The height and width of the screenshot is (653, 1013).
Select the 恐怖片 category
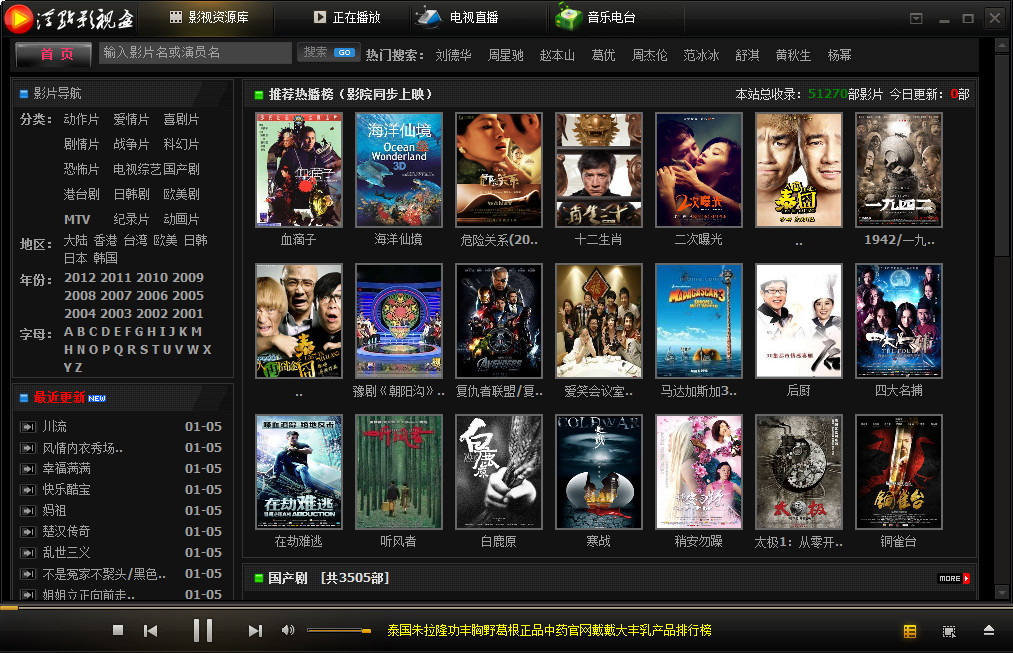81,170
